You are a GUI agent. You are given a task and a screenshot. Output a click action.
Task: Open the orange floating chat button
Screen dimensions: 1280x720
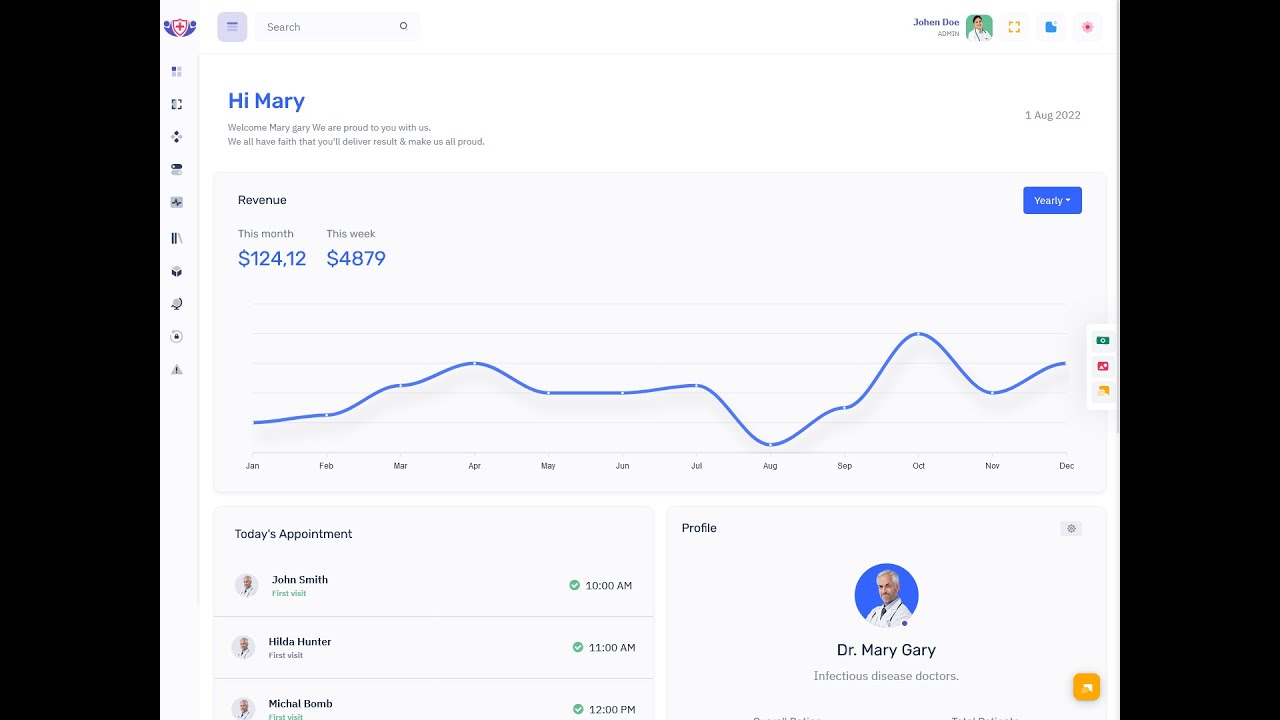[1086, 687]
